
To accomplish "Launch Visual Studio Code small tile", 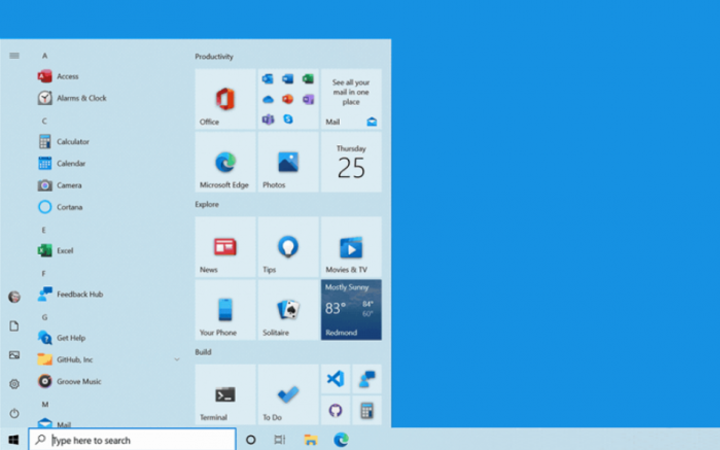I will tap(335, 379).
